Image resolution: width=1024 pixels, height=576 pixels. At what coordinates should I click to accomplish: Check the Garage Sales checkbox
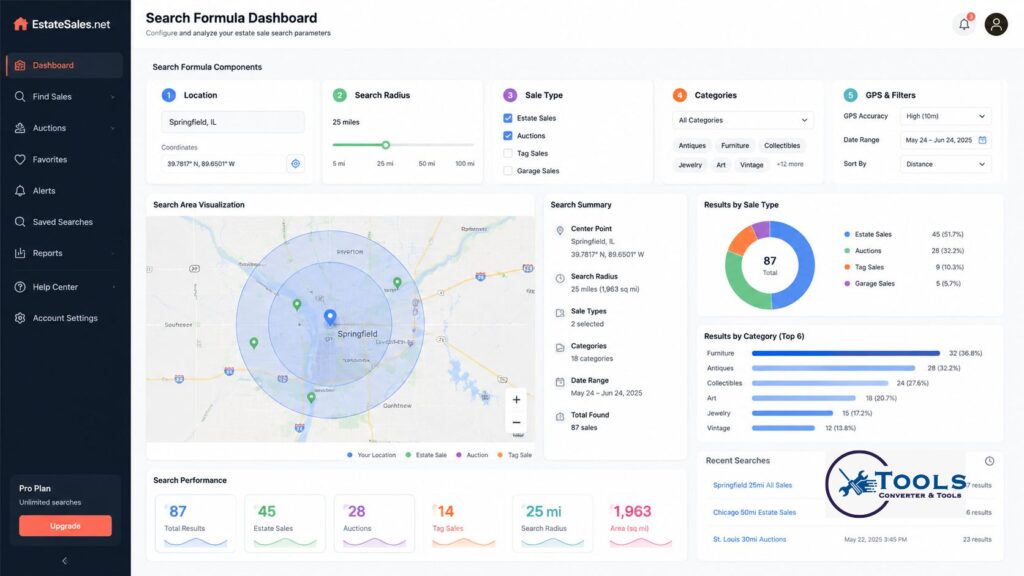[x=507, y=171]
